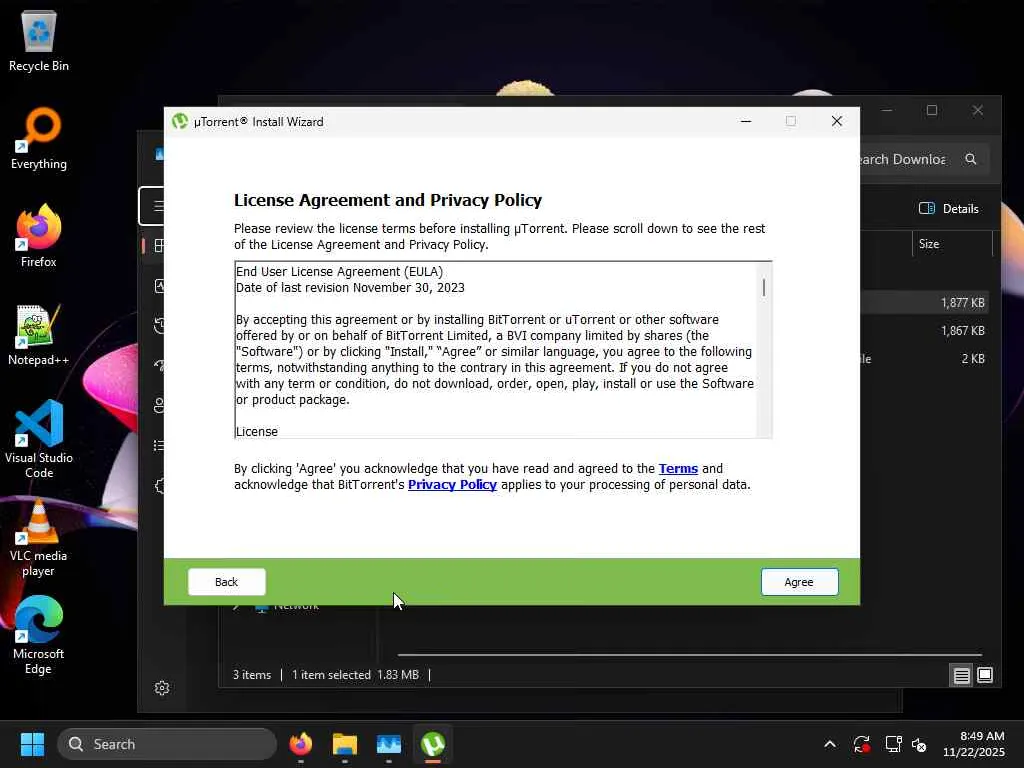This screenshot has width=1024, height=768.
Task: Click the sync update tray icon
Action: coord(861,744)
